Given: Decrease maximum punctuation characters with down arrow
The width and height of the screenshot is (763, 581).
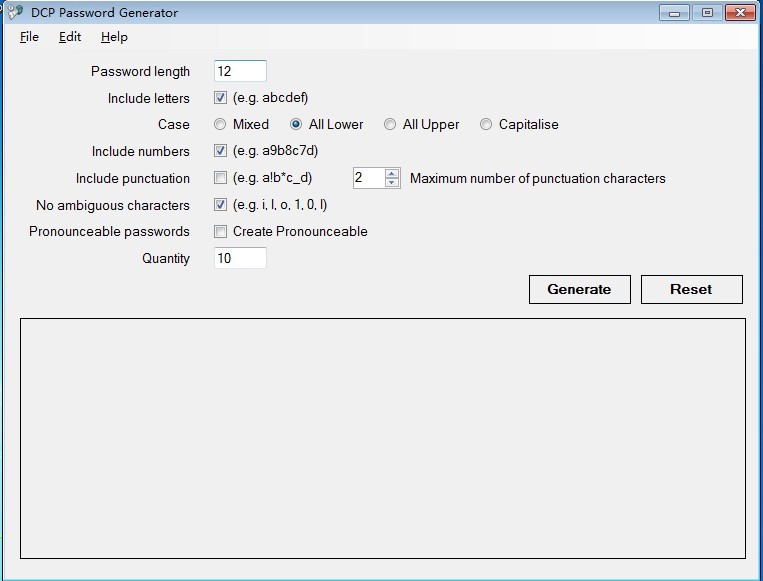Looking at the screenshot, I should (392, 183).
